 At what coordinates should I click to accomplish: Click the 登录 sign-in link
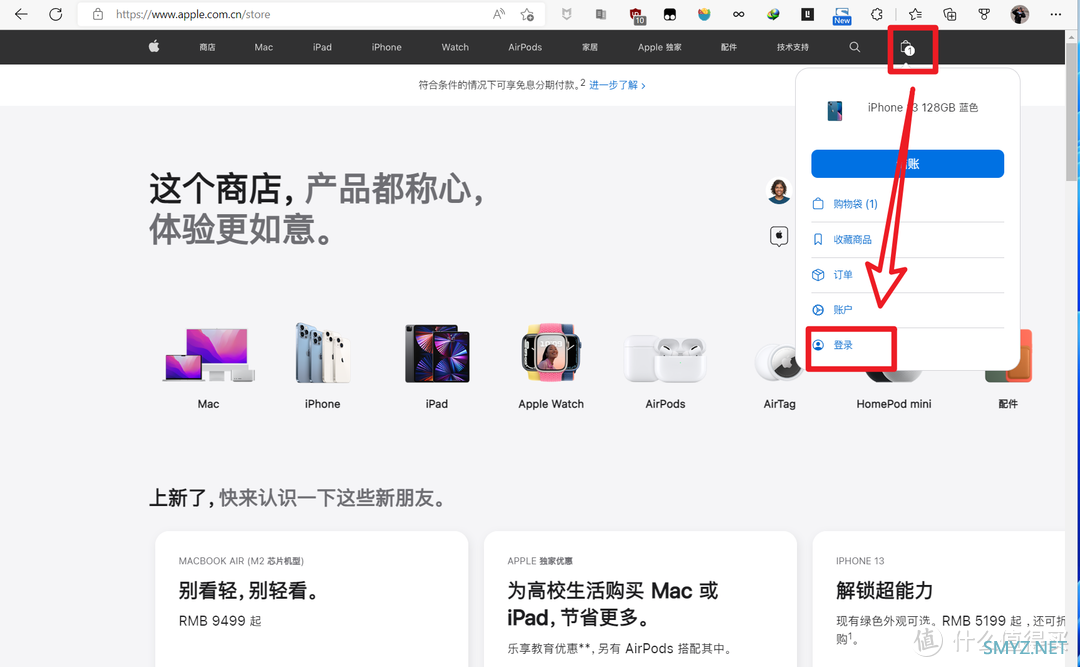(843, 345)
